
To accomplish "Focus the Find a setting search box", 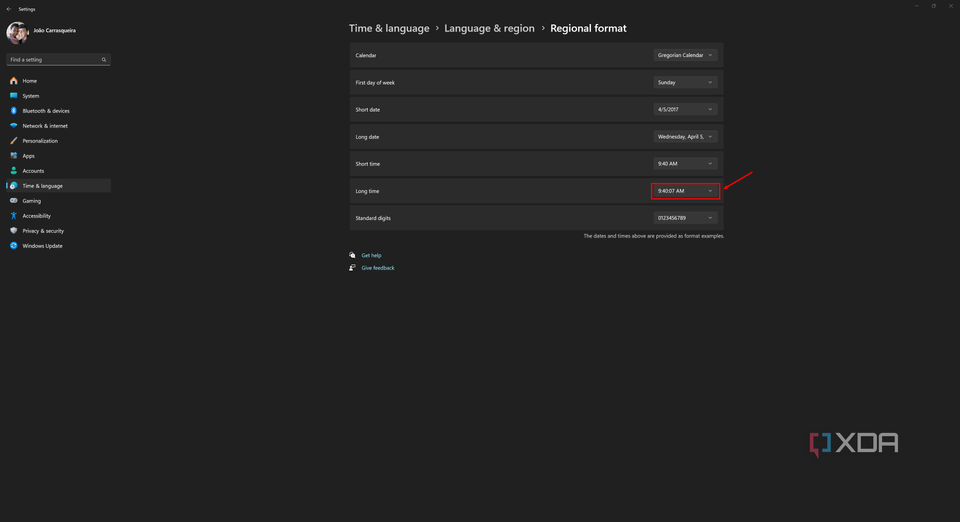I will [56, 60].
